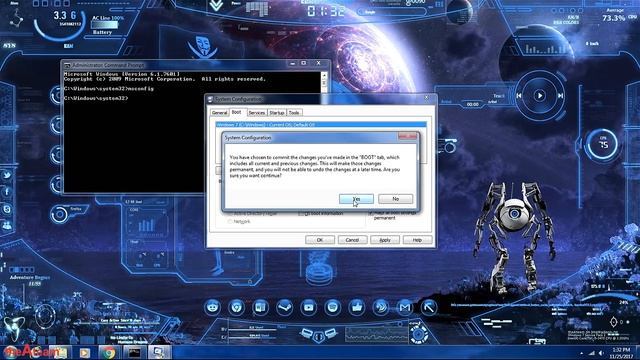
Task: Click the people group sidebar icon
Action: [7, 225]
